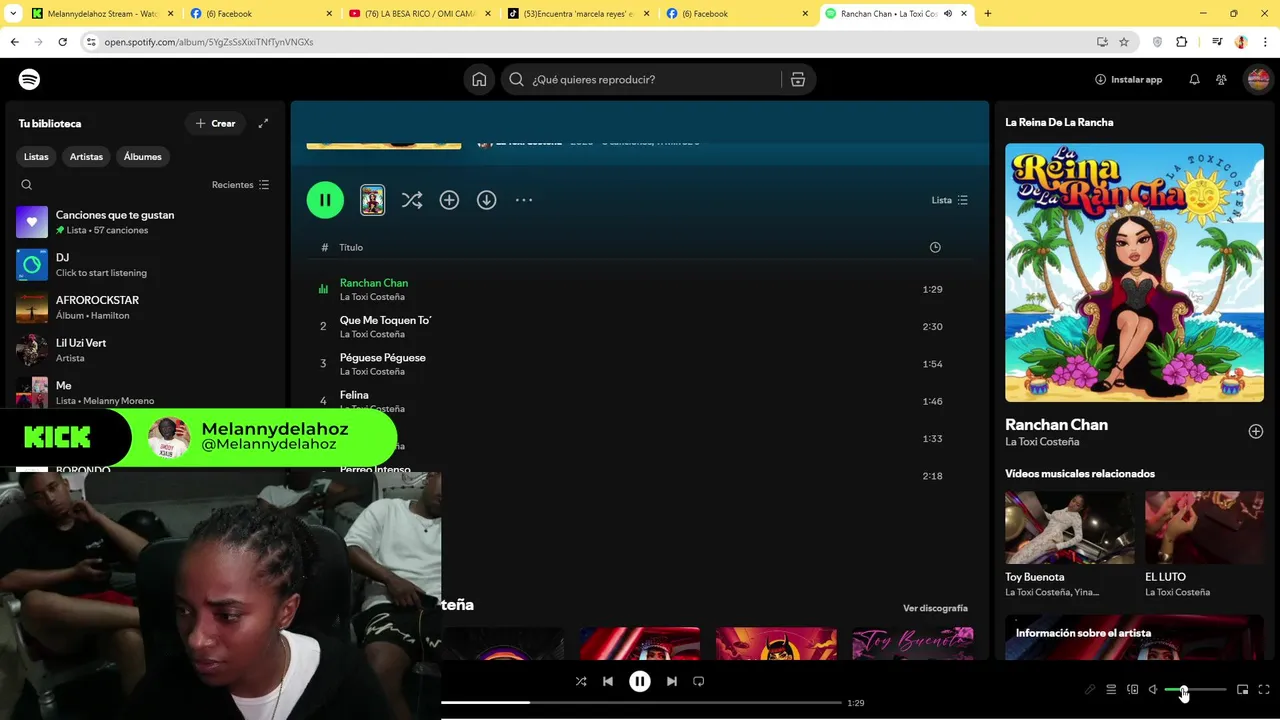Open the play queue
1280x720 pixels.
click(x=1111, y=689)
